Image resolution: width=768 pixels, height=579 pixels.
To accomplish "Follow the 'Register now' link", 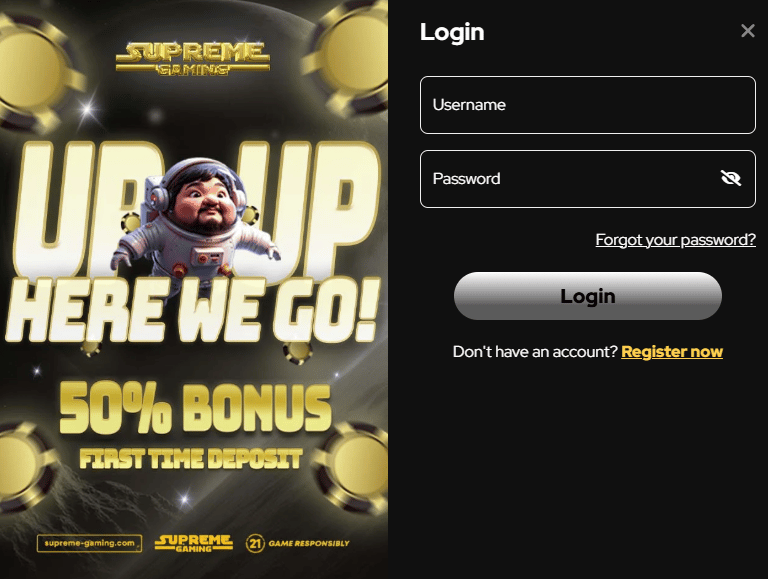I will (x=672, y=352).
